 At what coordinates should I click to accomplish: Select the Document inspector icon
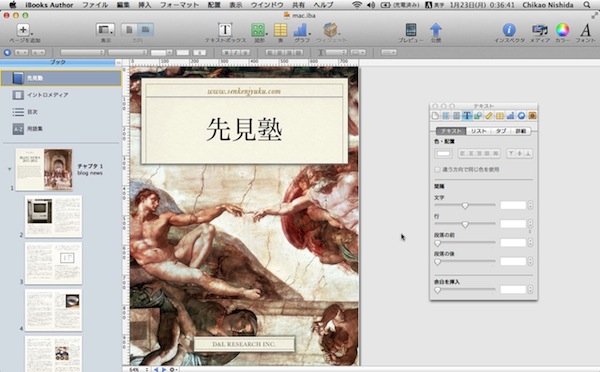pos(435,116)
